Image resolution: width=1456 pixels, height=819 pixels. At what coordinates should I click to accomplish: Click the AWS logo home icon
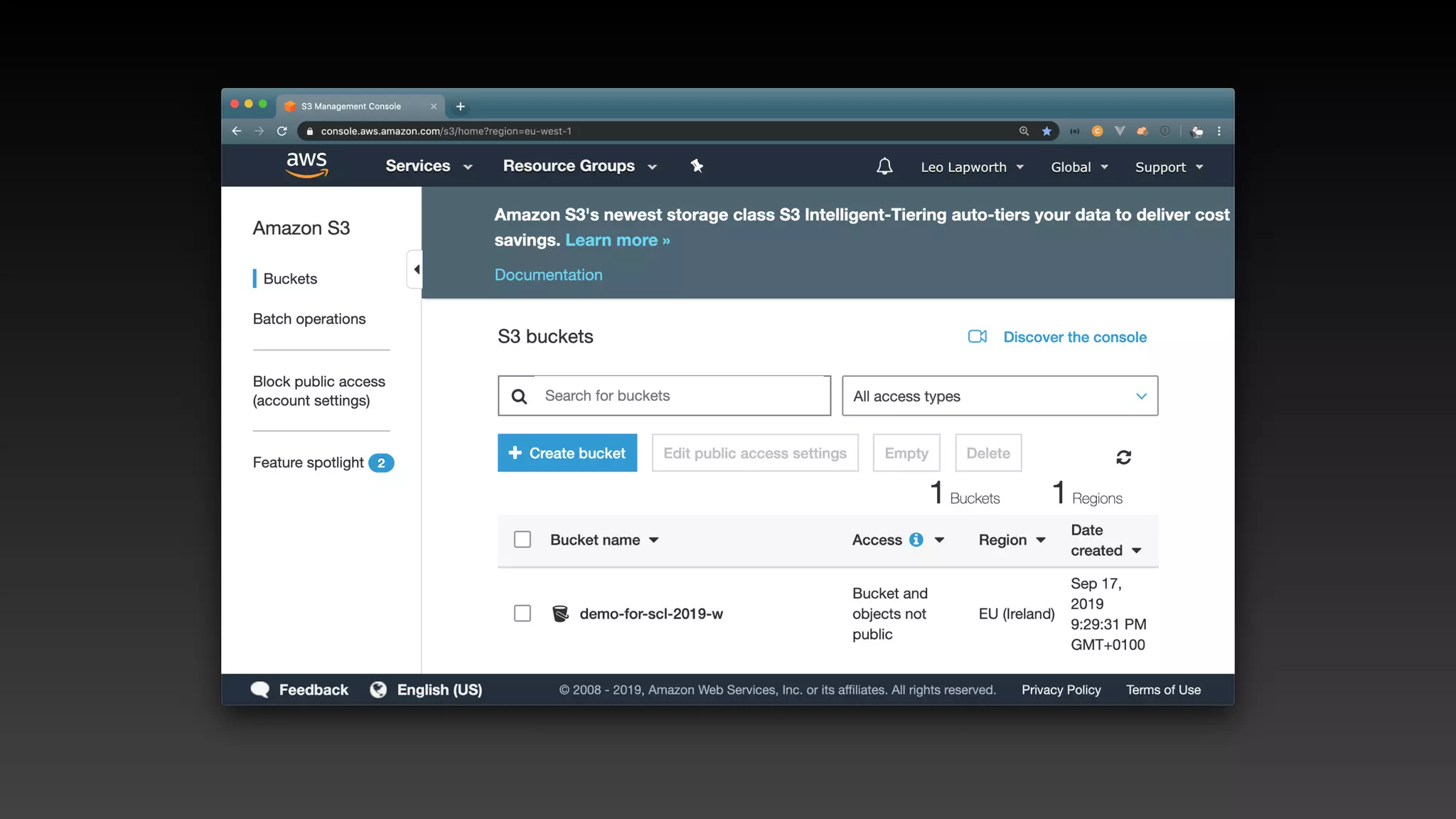click(x=306, y=165)
